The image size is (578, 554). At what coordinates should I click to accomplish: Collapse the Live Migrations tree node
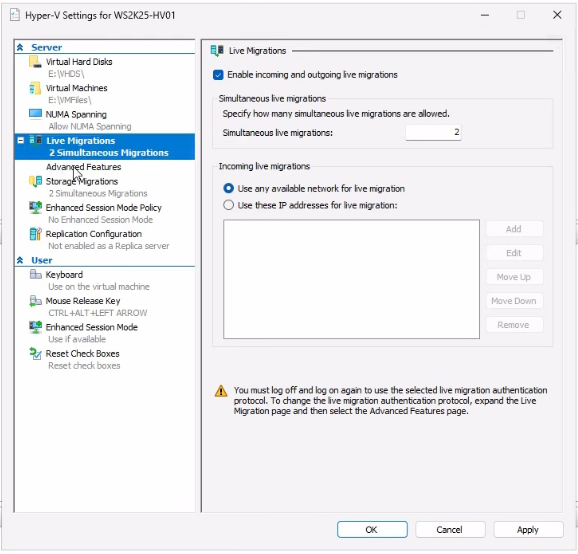[x=21, y=140]
